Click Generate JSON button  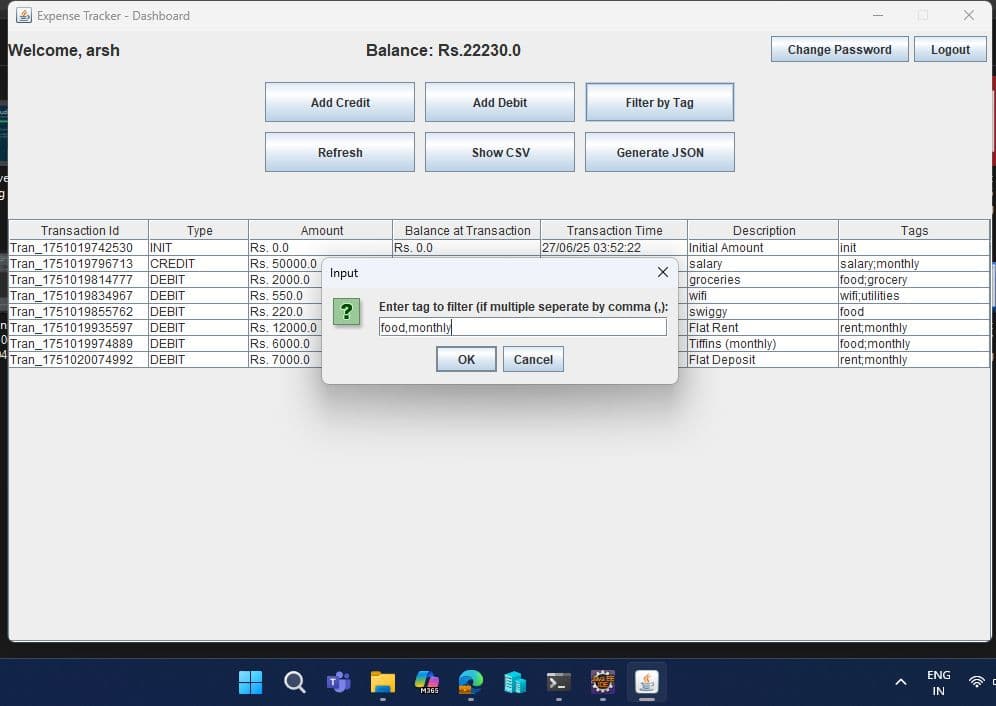(x=659, y=153)
